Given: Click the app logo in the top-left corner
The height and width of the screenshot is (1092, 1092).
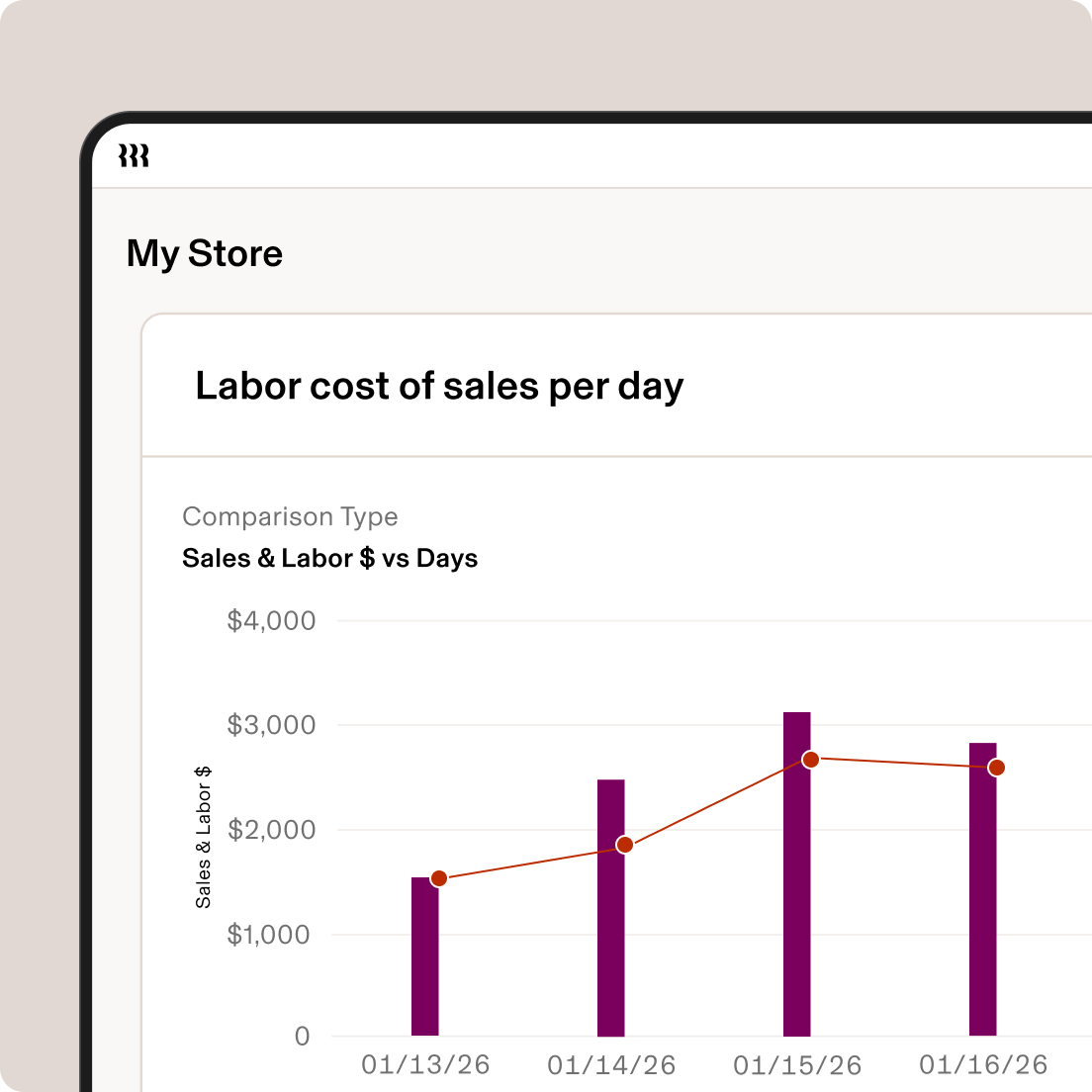Looking at the screenshot, I should pyautogui.click(x=136, y=155).
